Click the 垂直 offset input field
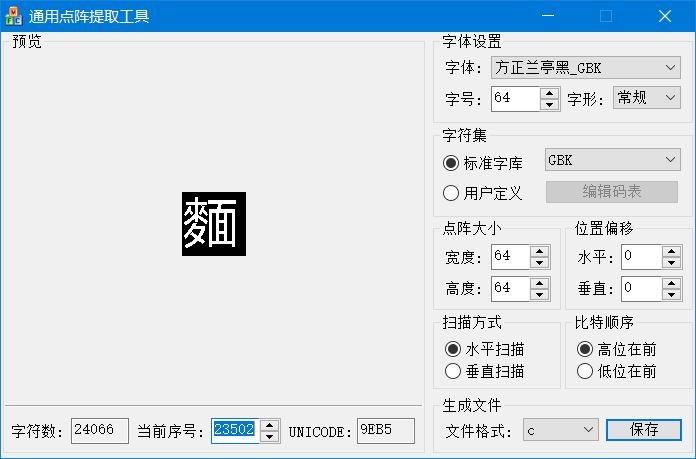The height and width of the screenshot is (459, 696). coord(642,289)
